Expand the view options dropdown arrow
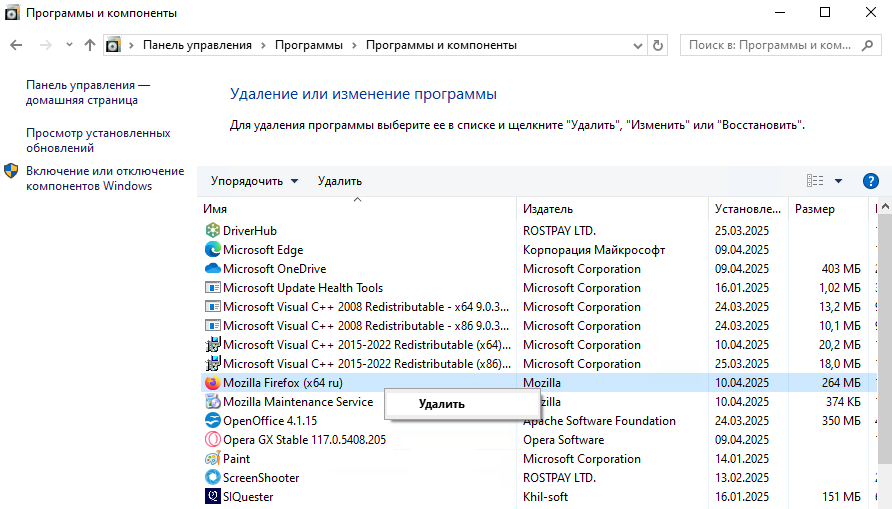Image resolution: width=892 pixels, height=509 pixels. point(838,181)
